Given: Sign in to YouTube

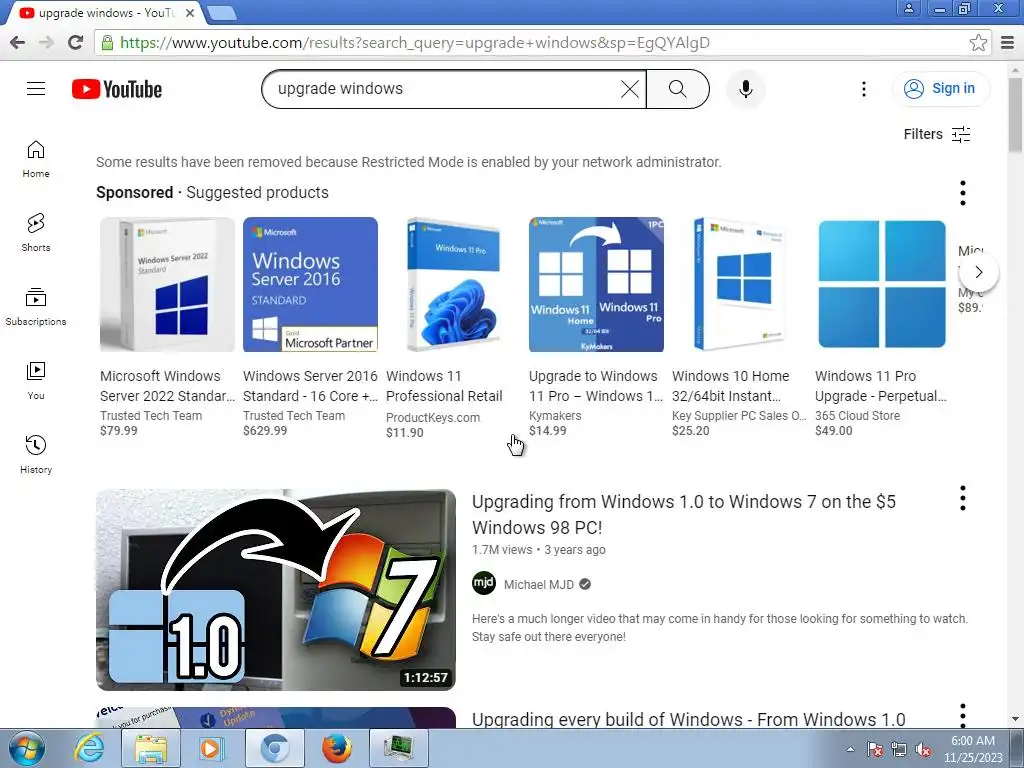Looking at the screenshot, I should pyautogui.click(x=940, y=89).
